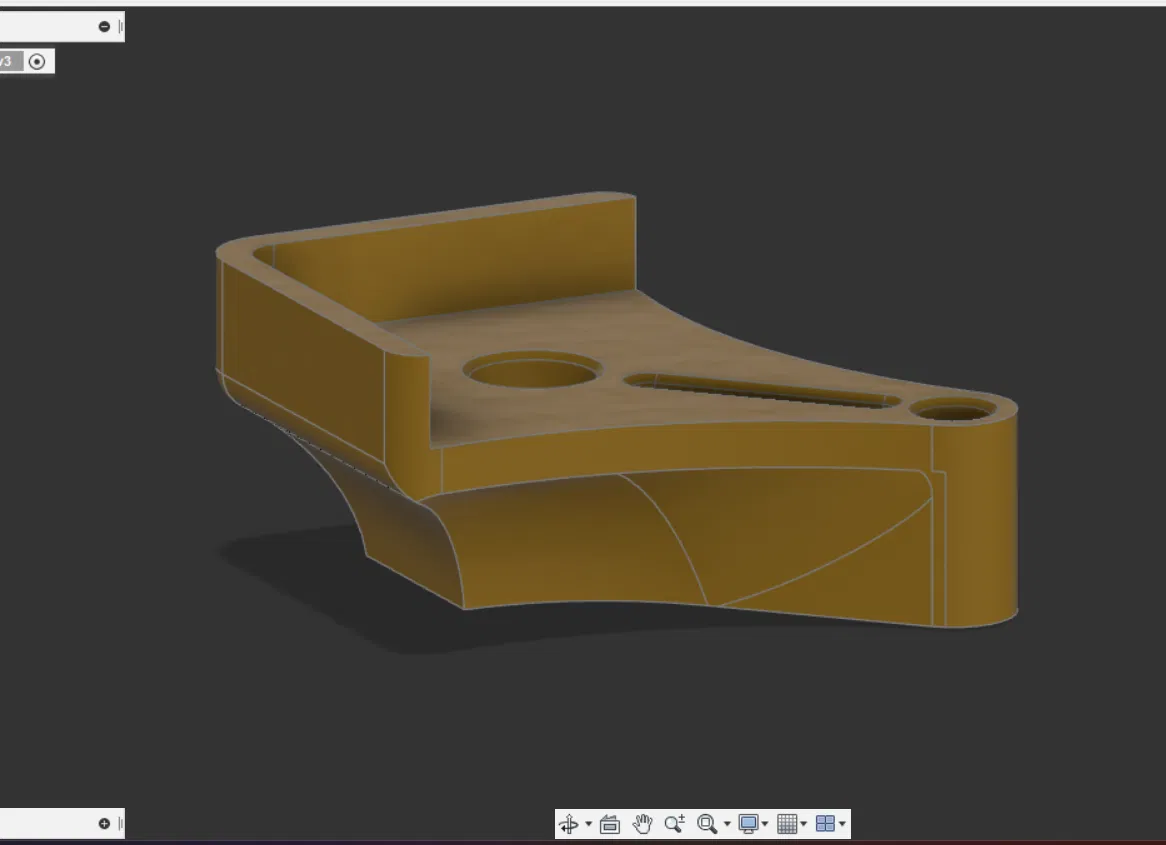The height and width of the screenshot is (845, 1166).
Task: Open the Grid and Snaps icon
Action: click(x=787, y=824)
